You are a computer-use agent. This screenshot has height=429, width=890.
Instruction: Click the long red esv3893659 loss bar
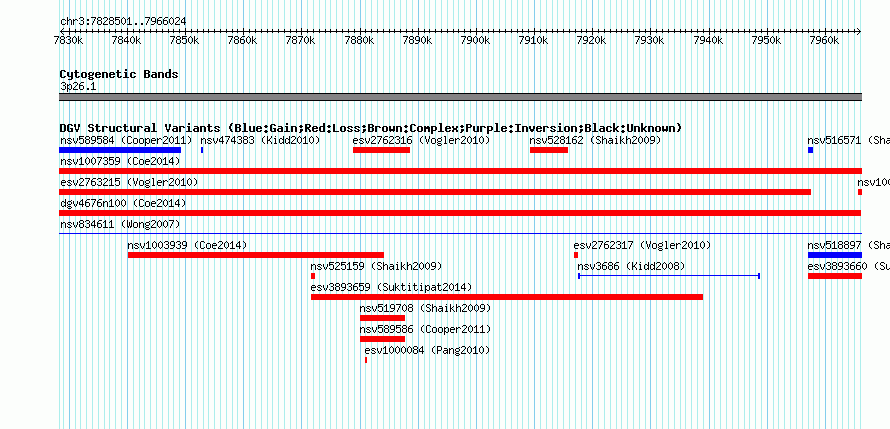507,297
